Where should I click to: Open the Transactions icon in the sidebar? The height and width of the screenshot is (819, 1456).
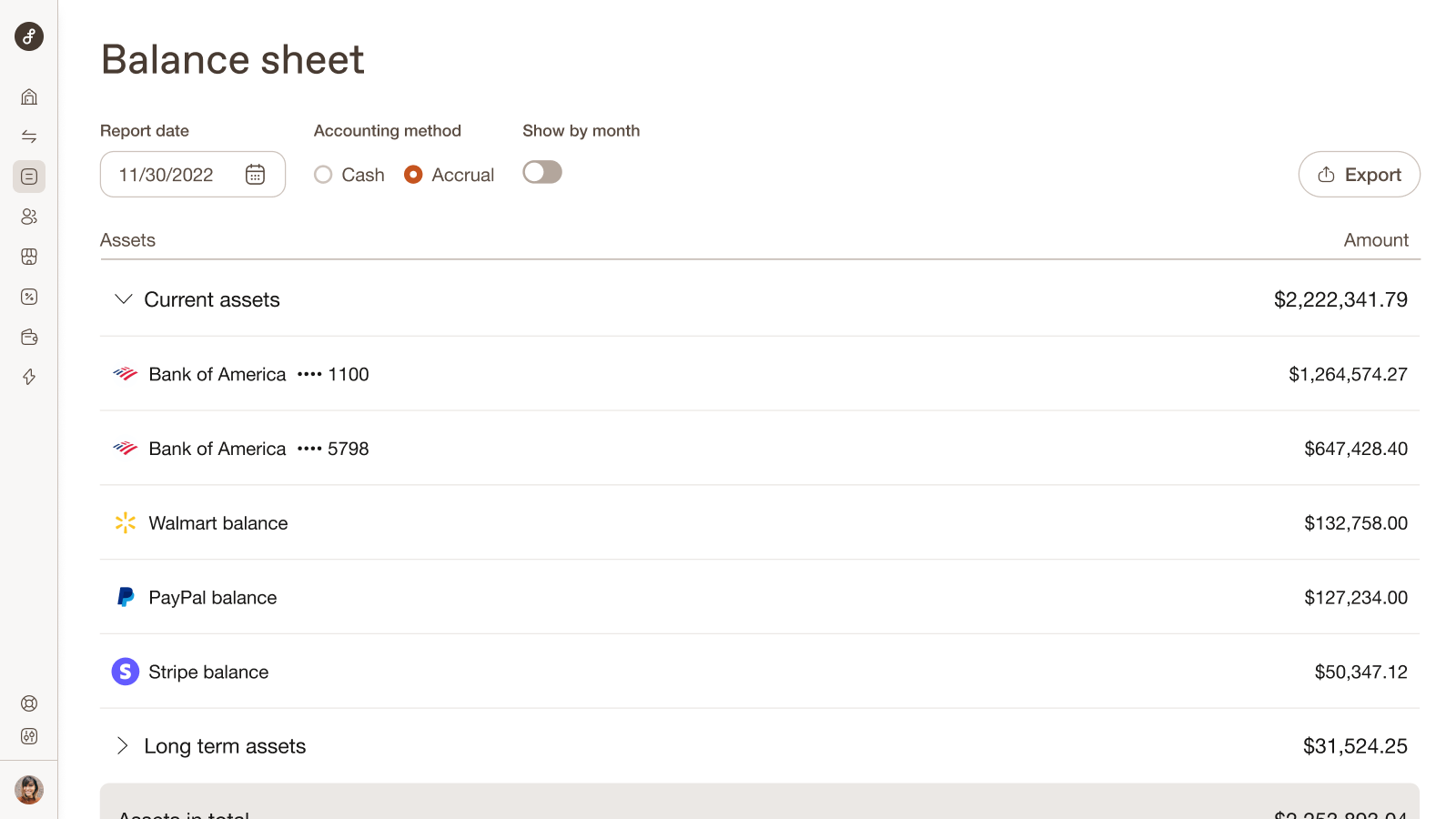tap(29, 136)
